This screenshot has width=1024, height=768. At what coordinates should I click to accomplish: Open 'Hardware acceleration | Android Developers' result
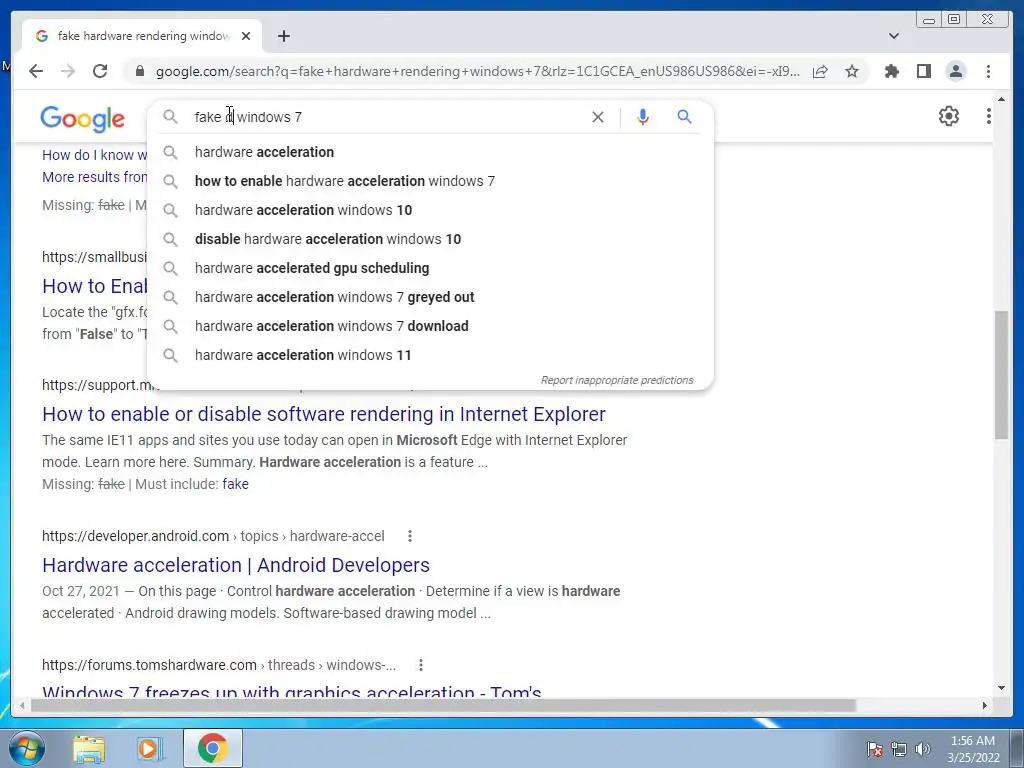tap(236, 565)
